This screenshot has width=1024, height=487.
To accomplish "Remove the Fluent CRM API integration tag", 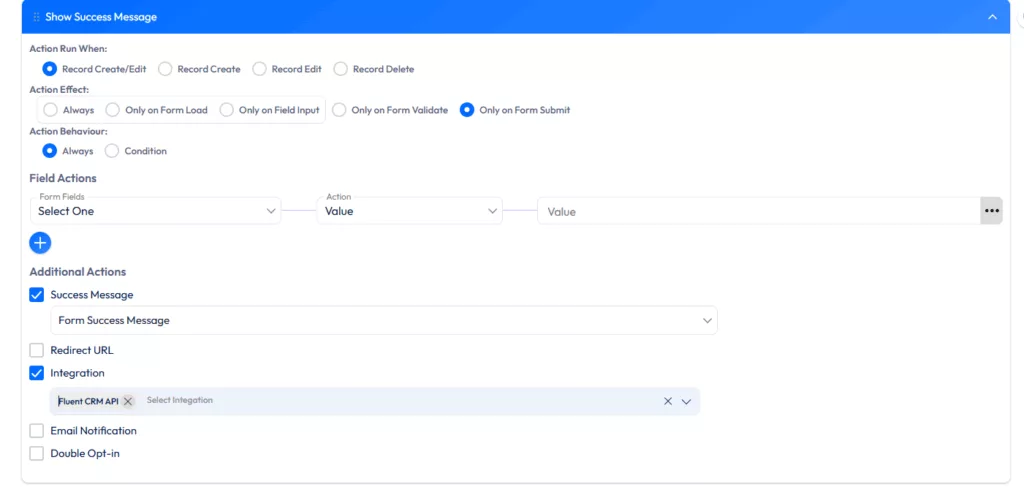I will pyautogui.click(x=128, y=401).
